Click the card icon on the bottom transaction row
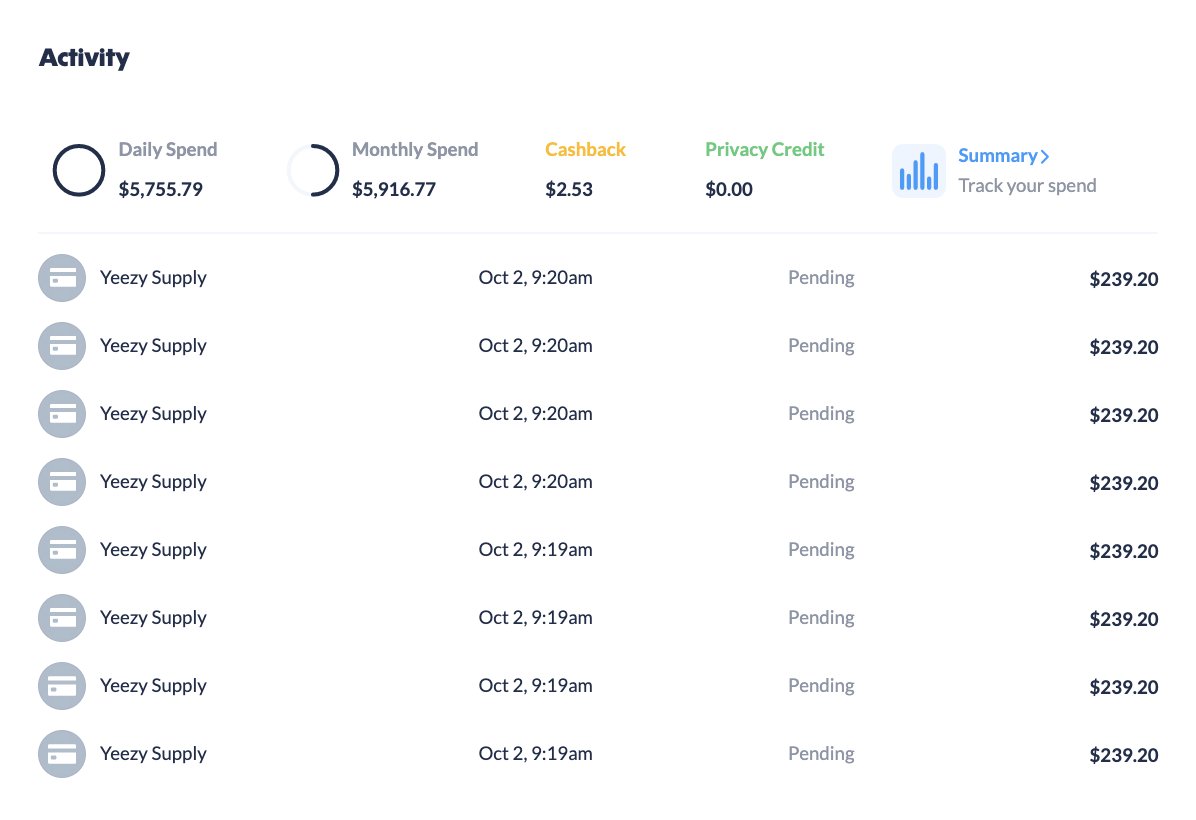1196x820 pixels. point(62,754)
